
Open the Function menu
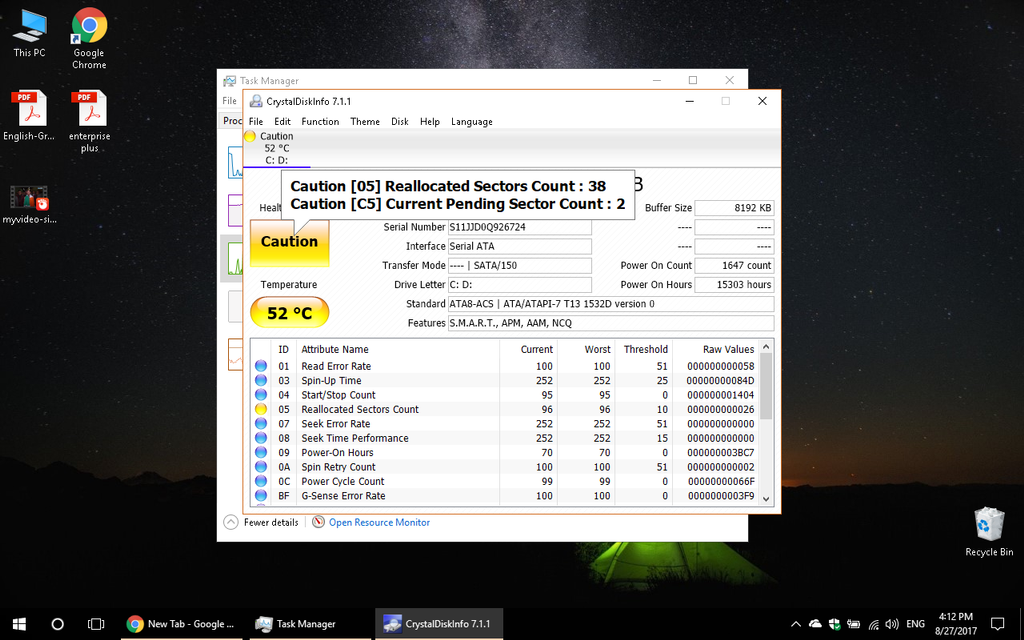pos(320,122)
